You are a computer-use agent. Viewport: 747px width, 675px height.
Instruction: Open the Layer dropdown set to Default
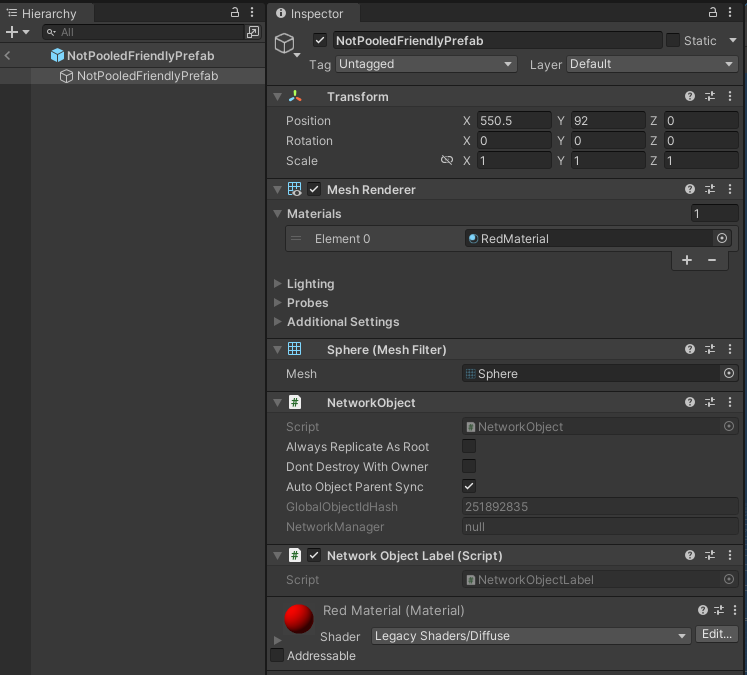click(x=652, y=64)
